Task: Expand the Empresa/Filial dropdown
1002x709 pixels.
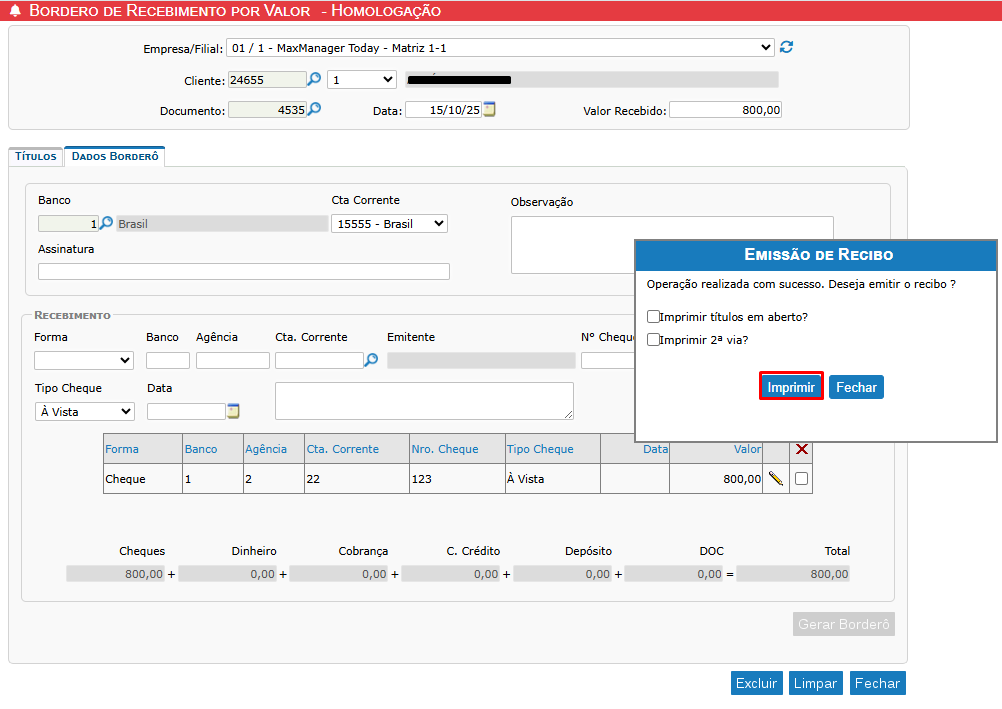Action: pyautogui.click(x=500, y=47)
